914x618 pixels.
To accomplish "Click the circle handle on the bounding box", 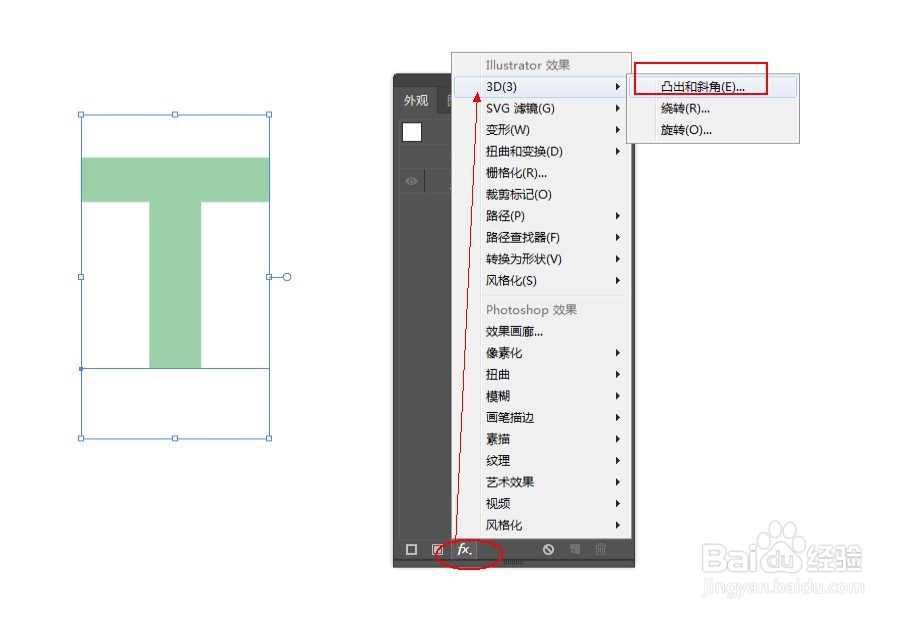I will (289, 277).
